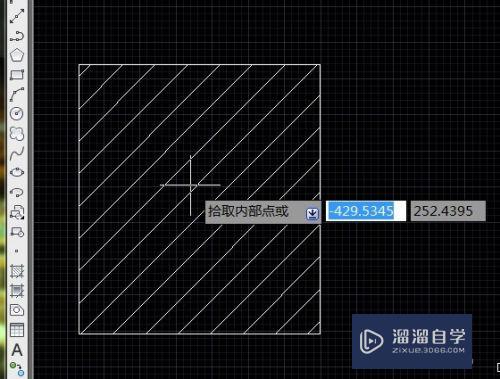Click the Y coordinate field 252.4395

coord(448,211)
